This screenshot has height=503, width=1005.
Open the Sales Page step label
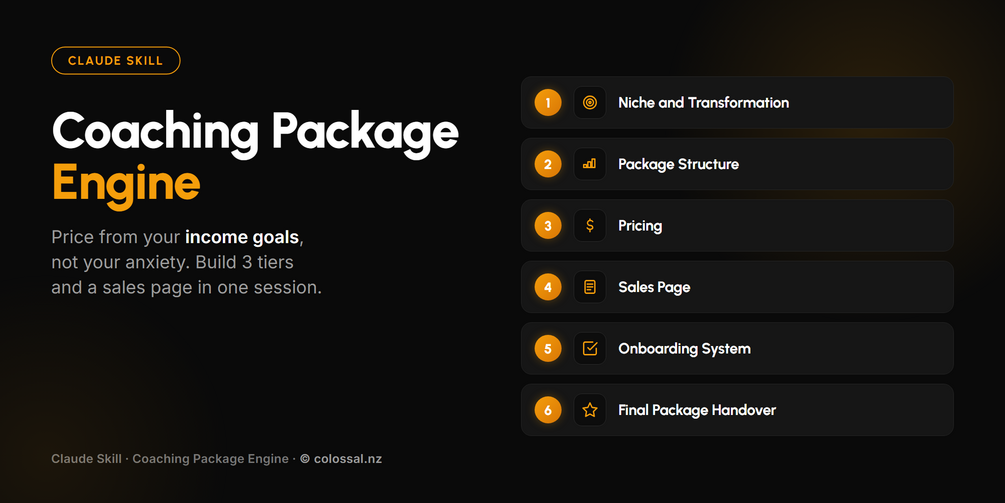[x=654, y=288]
